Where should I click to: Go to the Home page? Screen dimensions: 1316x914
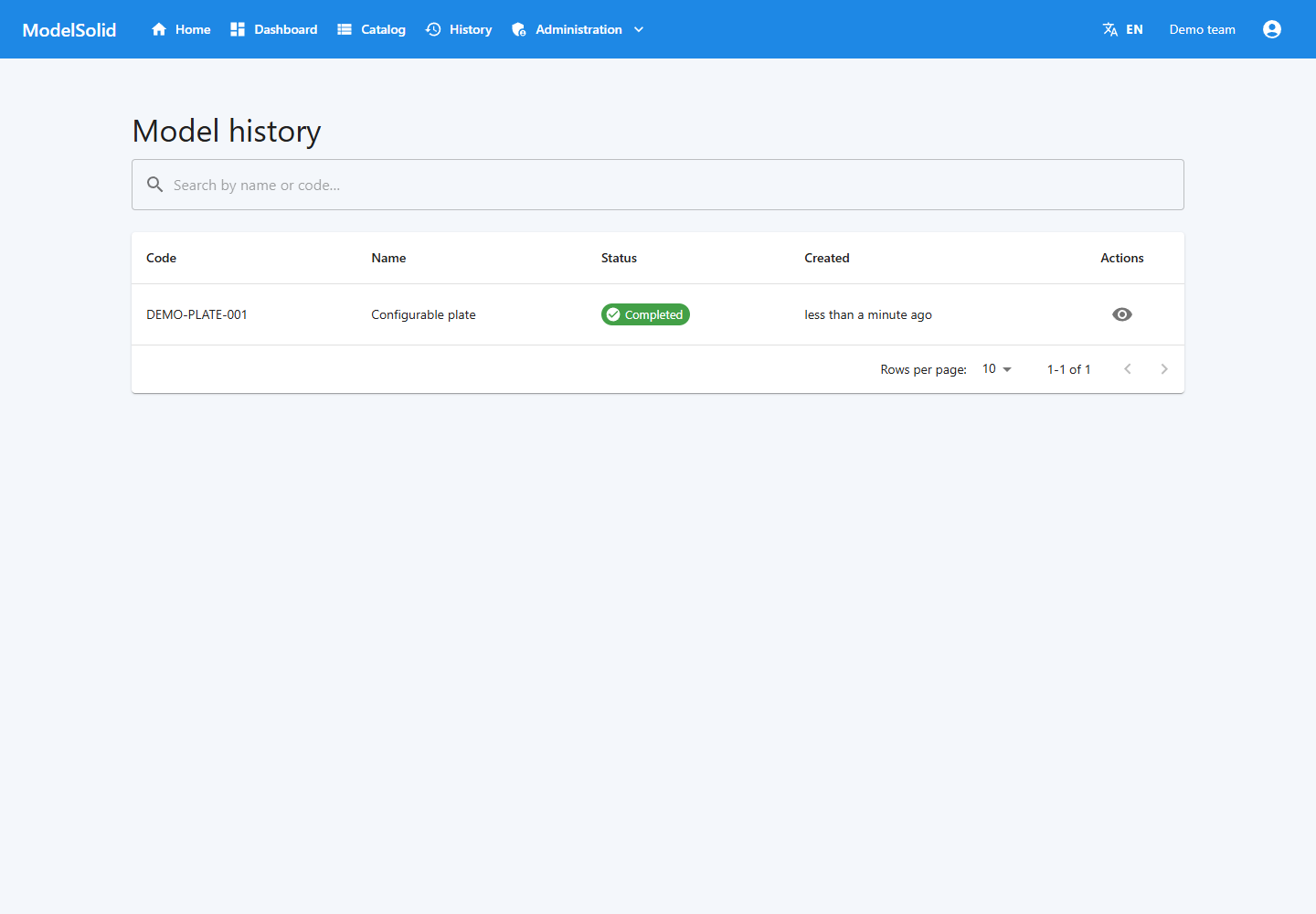point(181,29)
